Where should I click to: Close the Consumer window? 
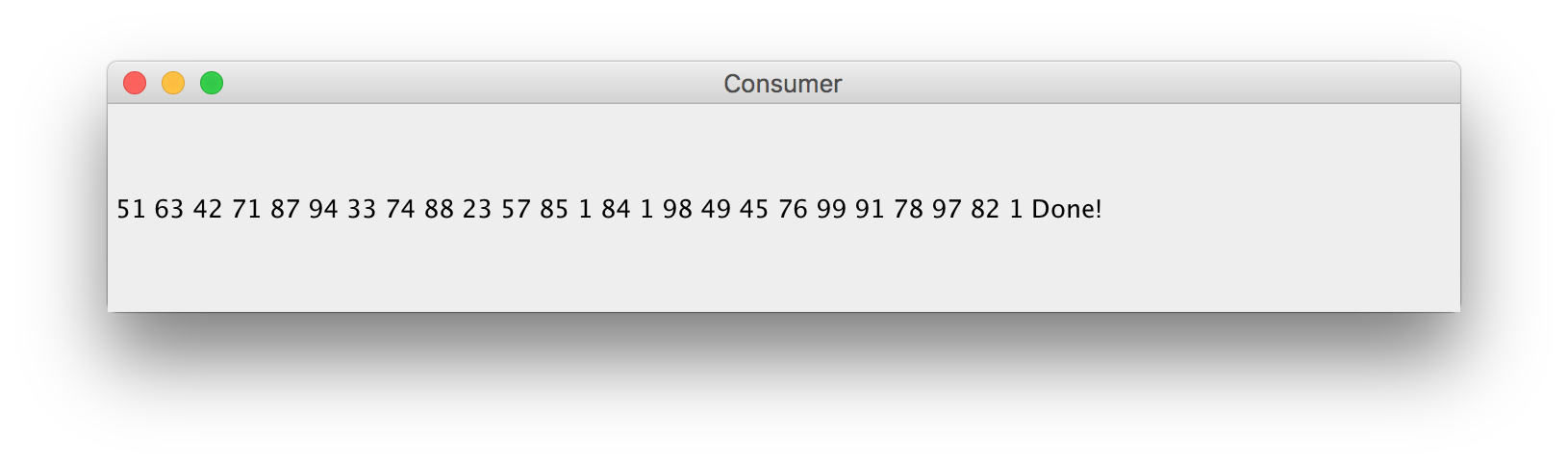pos(135,84)
